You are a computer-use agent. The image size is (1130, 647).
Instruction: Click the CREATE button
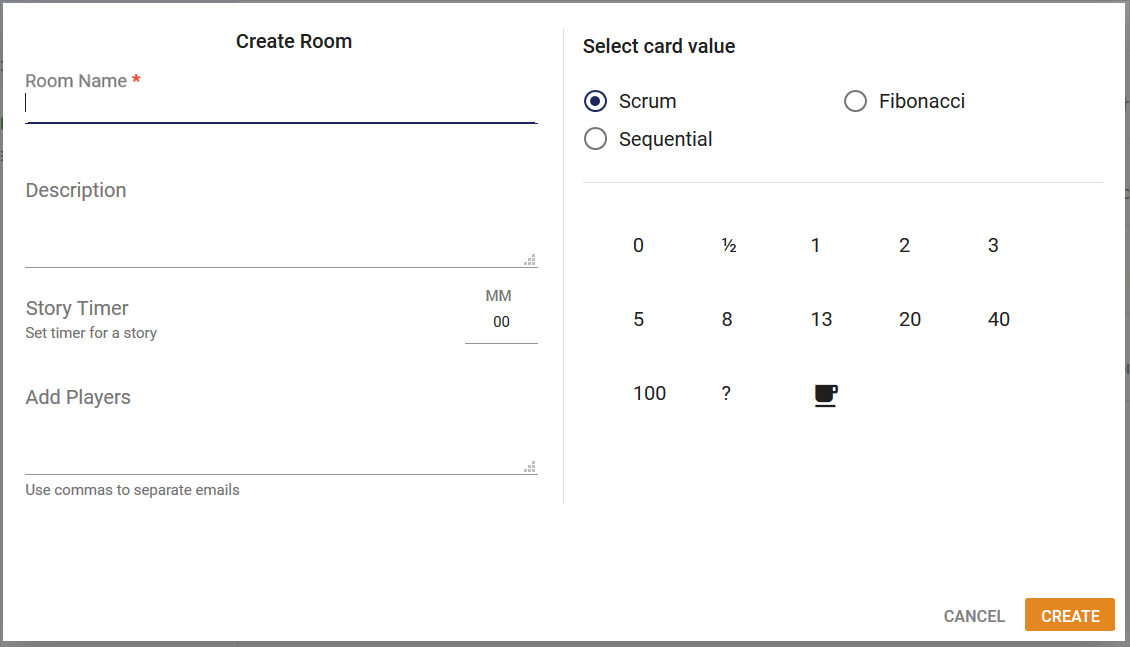1069,615
